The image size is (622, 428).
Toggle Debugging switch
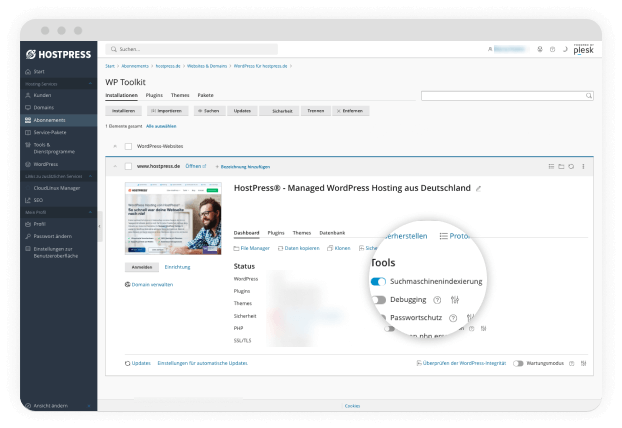coord(378,300)
